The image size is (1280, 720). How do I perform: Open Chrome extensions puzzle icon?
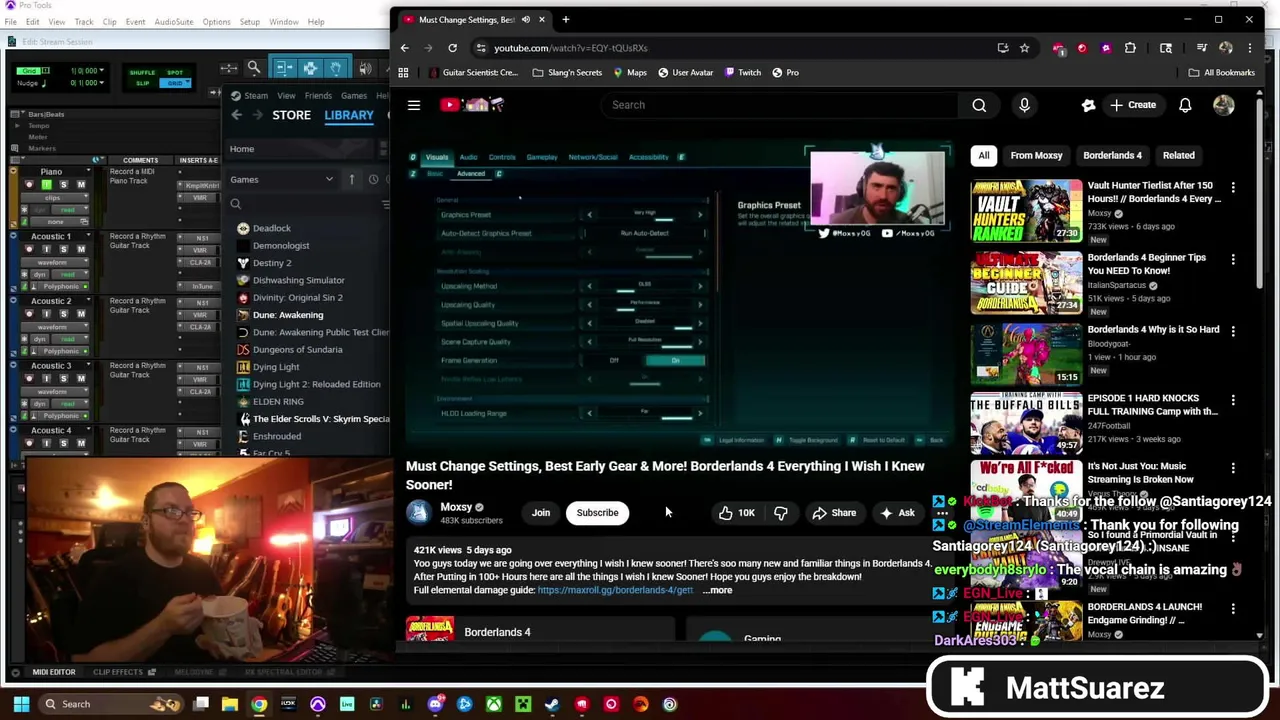[x=1130, y=48]
